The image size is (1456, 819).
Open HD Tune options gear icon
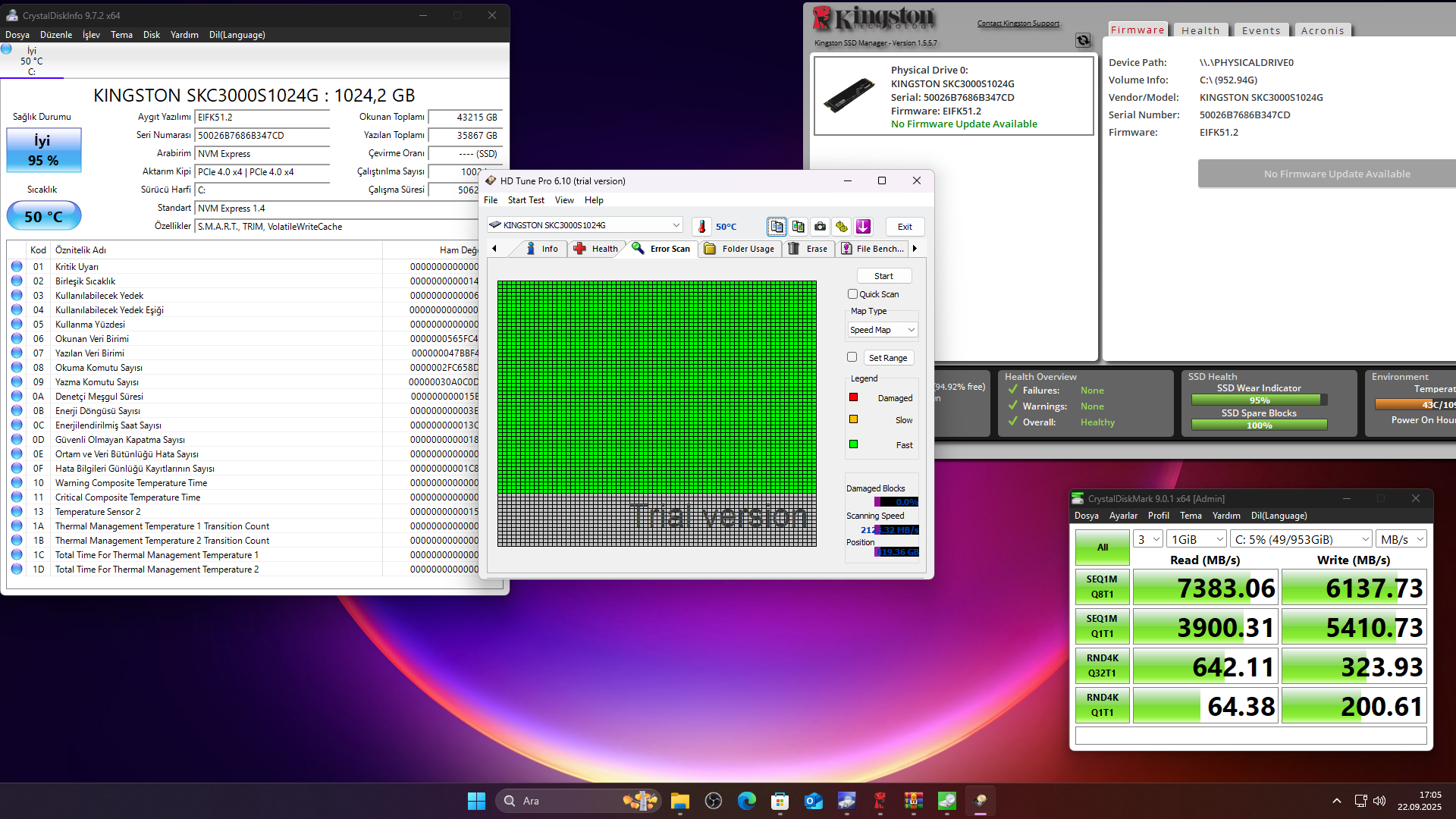[842, 226]
